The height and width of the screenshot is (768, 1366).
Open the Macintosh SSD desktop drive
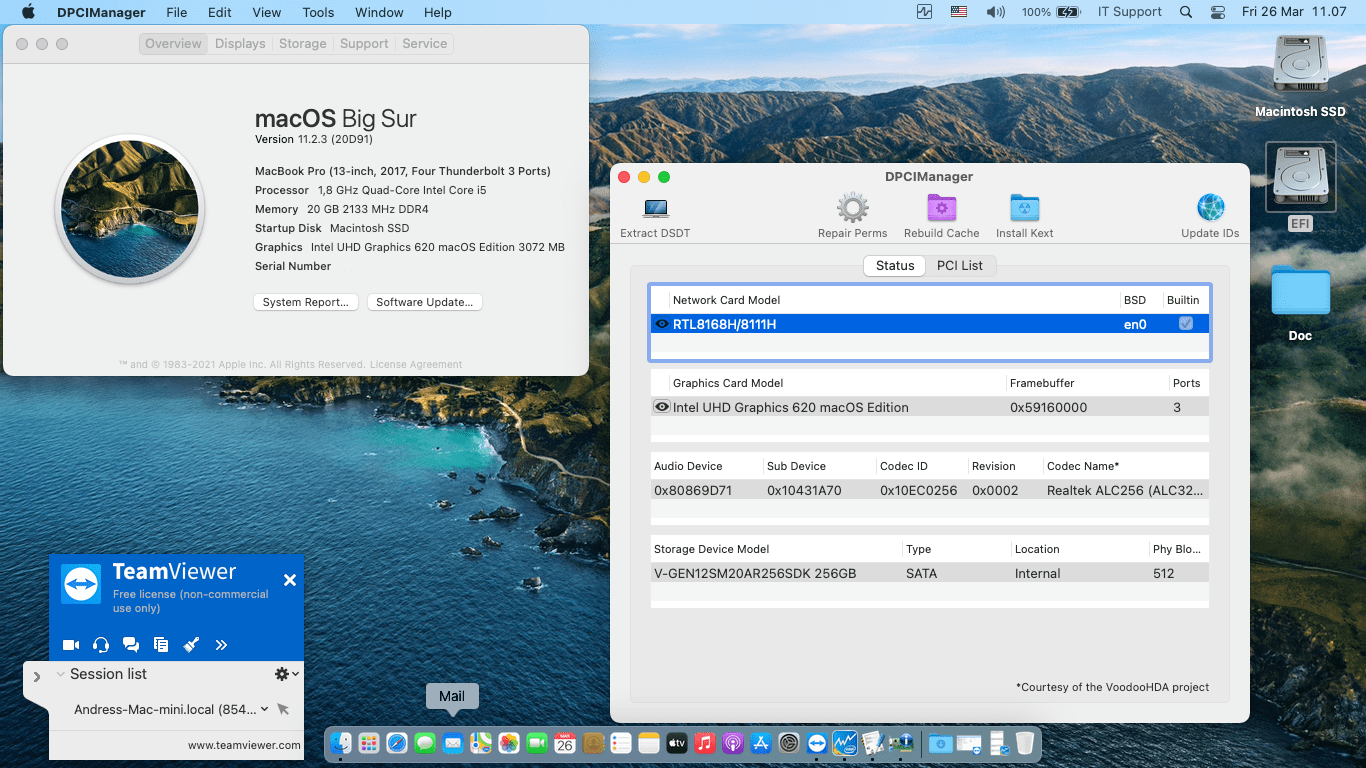tap(1300, 66)
